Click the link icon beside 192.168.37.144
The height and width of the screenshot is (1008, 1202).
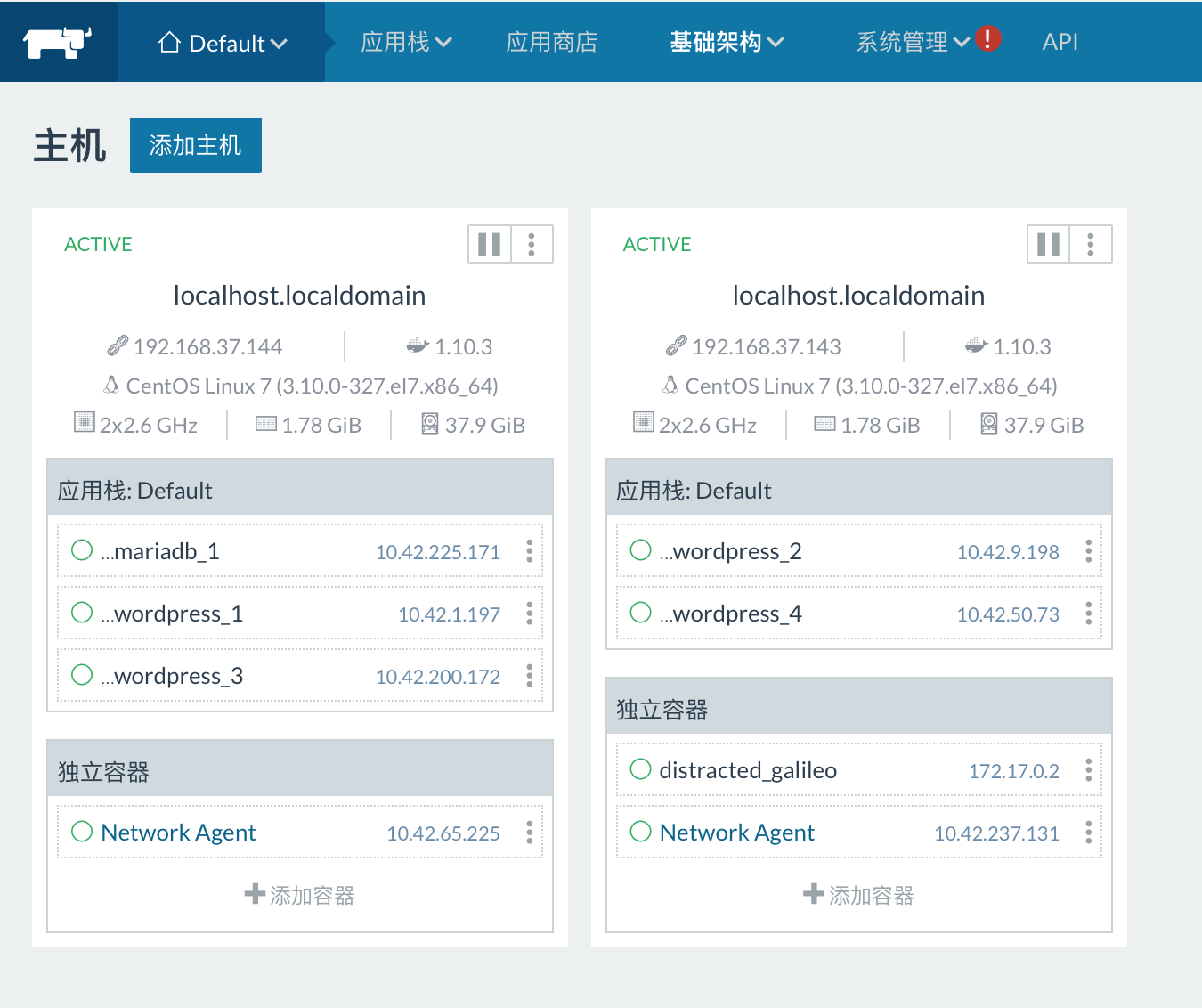[118, 345]
